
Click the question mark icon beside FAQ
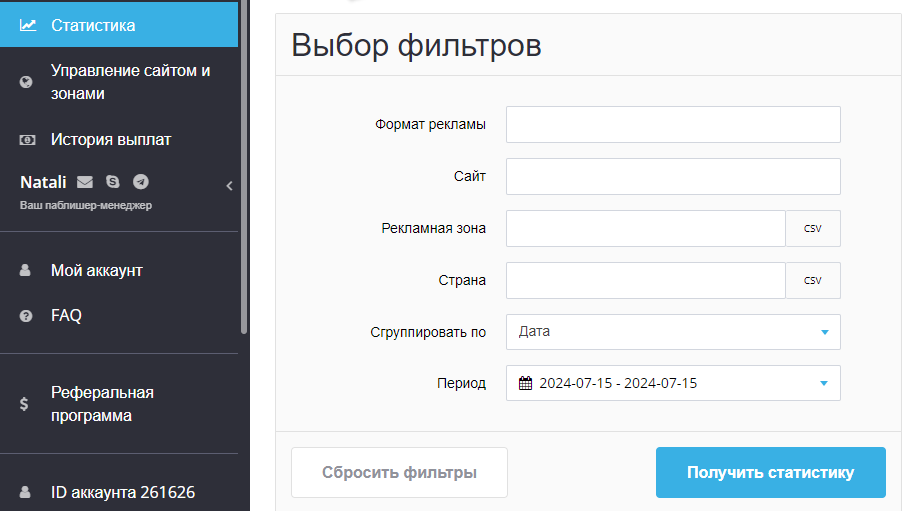[x=26, y=316]
